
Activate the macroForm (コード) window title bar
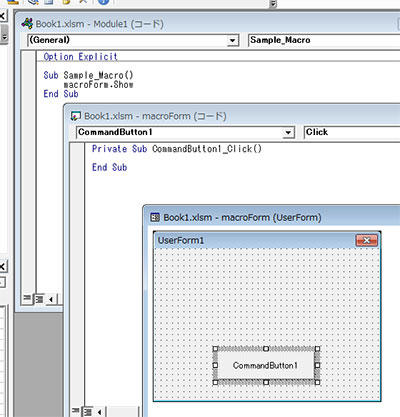click(x=233, y=116)
